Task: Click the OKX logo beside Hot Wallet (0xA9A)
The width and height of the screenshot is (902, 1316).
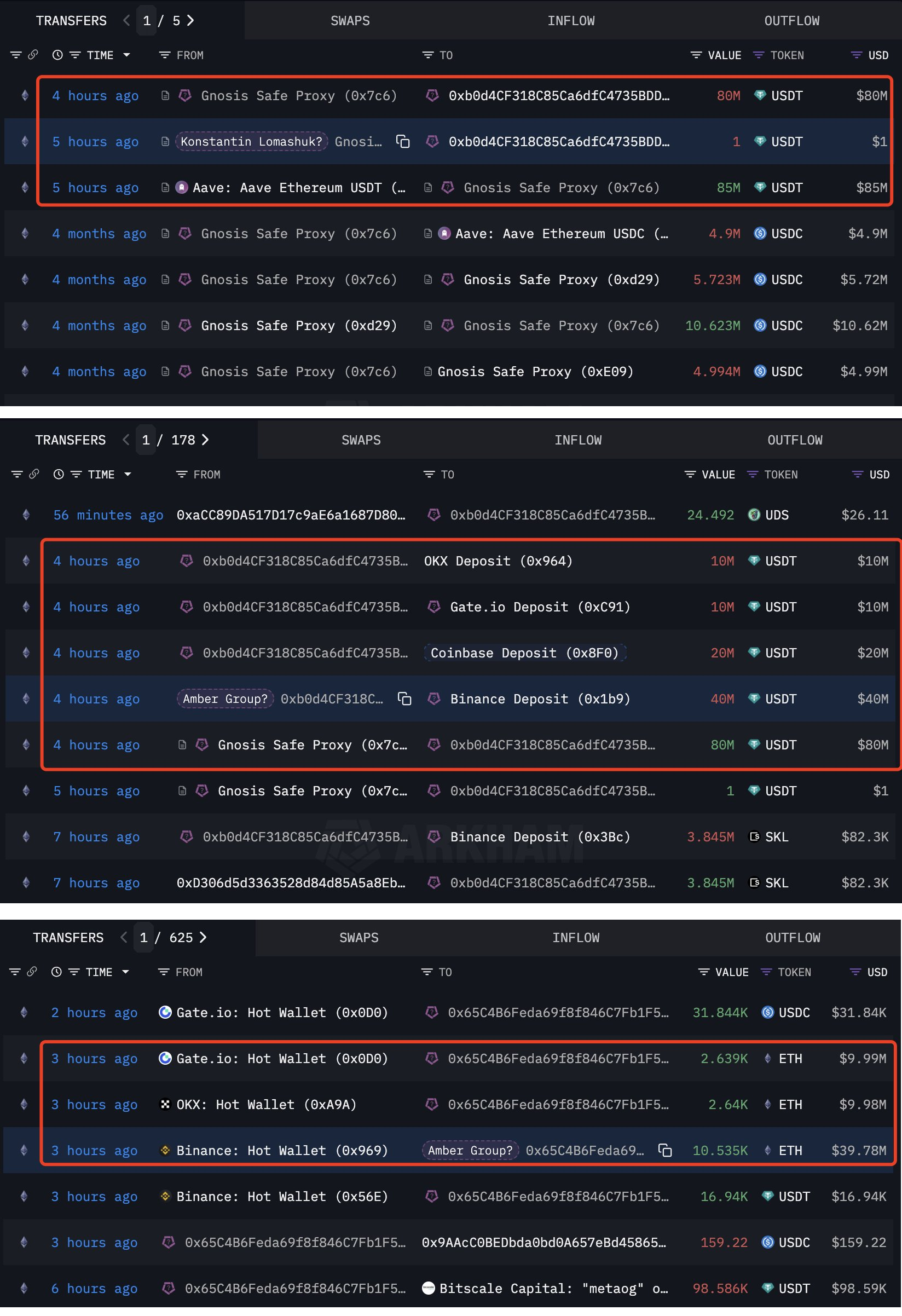Action: pyautogui.click(x=165, y=1104)
